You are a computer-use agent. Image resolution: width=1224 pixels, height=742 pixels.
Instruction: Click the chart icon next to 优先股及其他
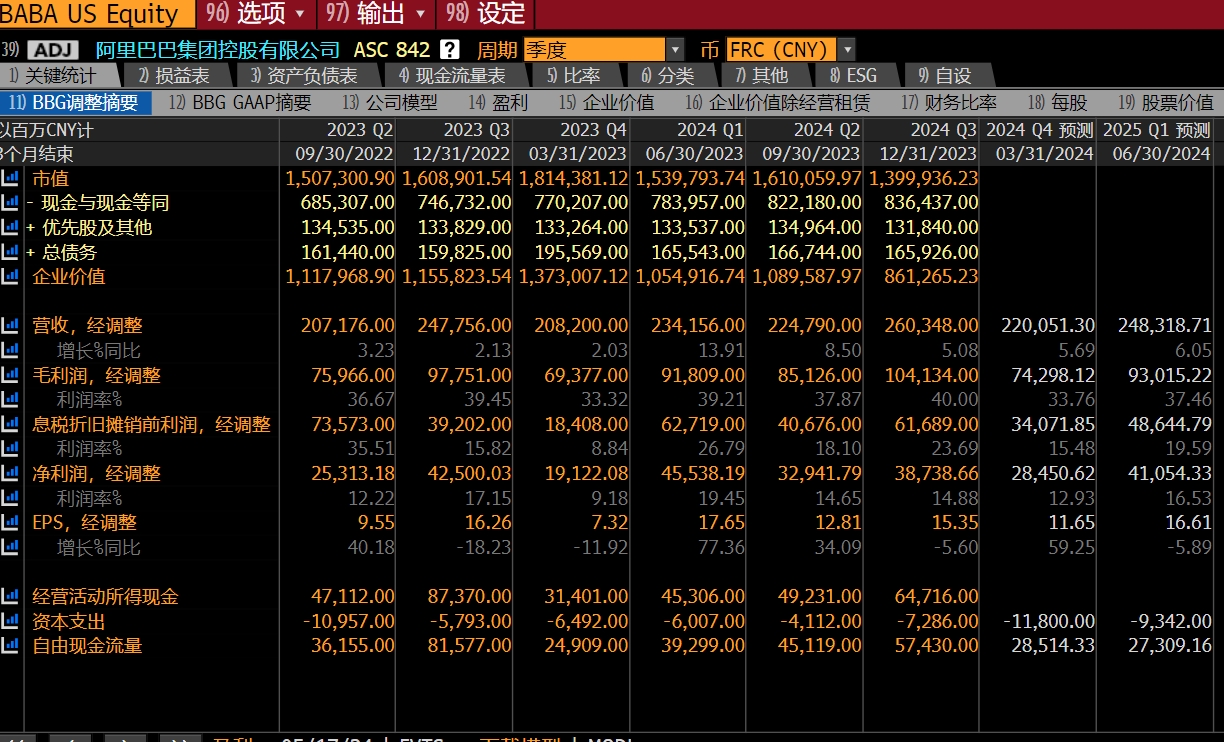click(11, 227)
